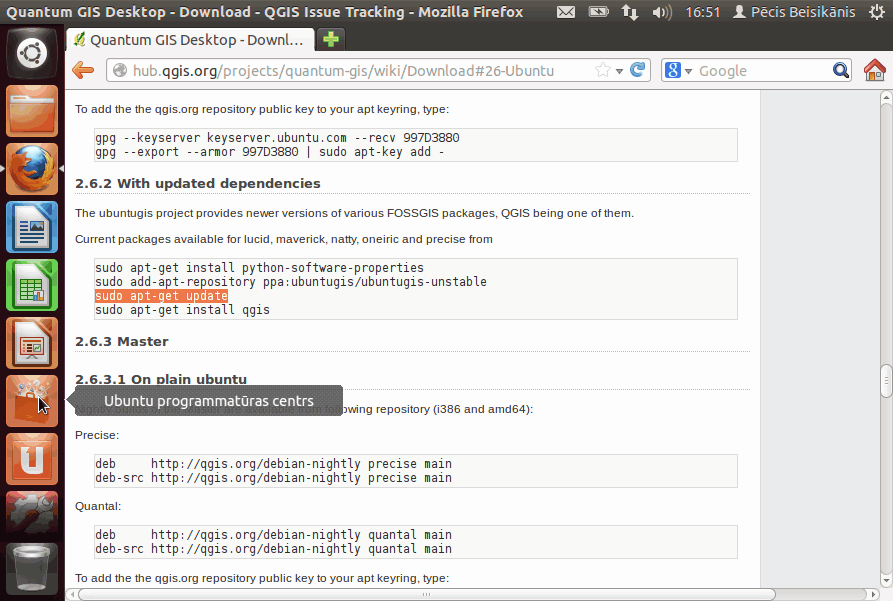The width and height of the screenshot is (893, 601).
Task: Open the Ubuntu Dash home launcher
Action: (32, 54)
